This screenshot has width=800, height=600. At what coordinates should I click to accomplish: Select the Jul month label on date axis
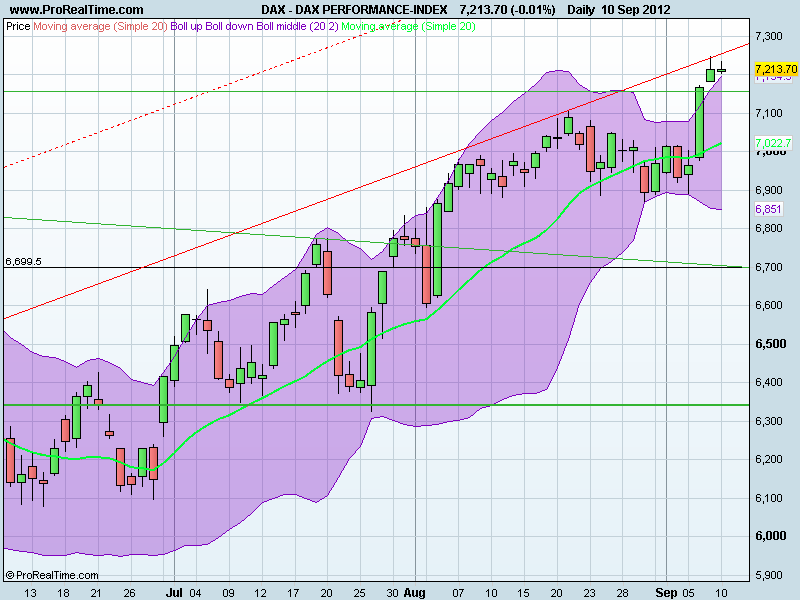[x=174, y=593]
